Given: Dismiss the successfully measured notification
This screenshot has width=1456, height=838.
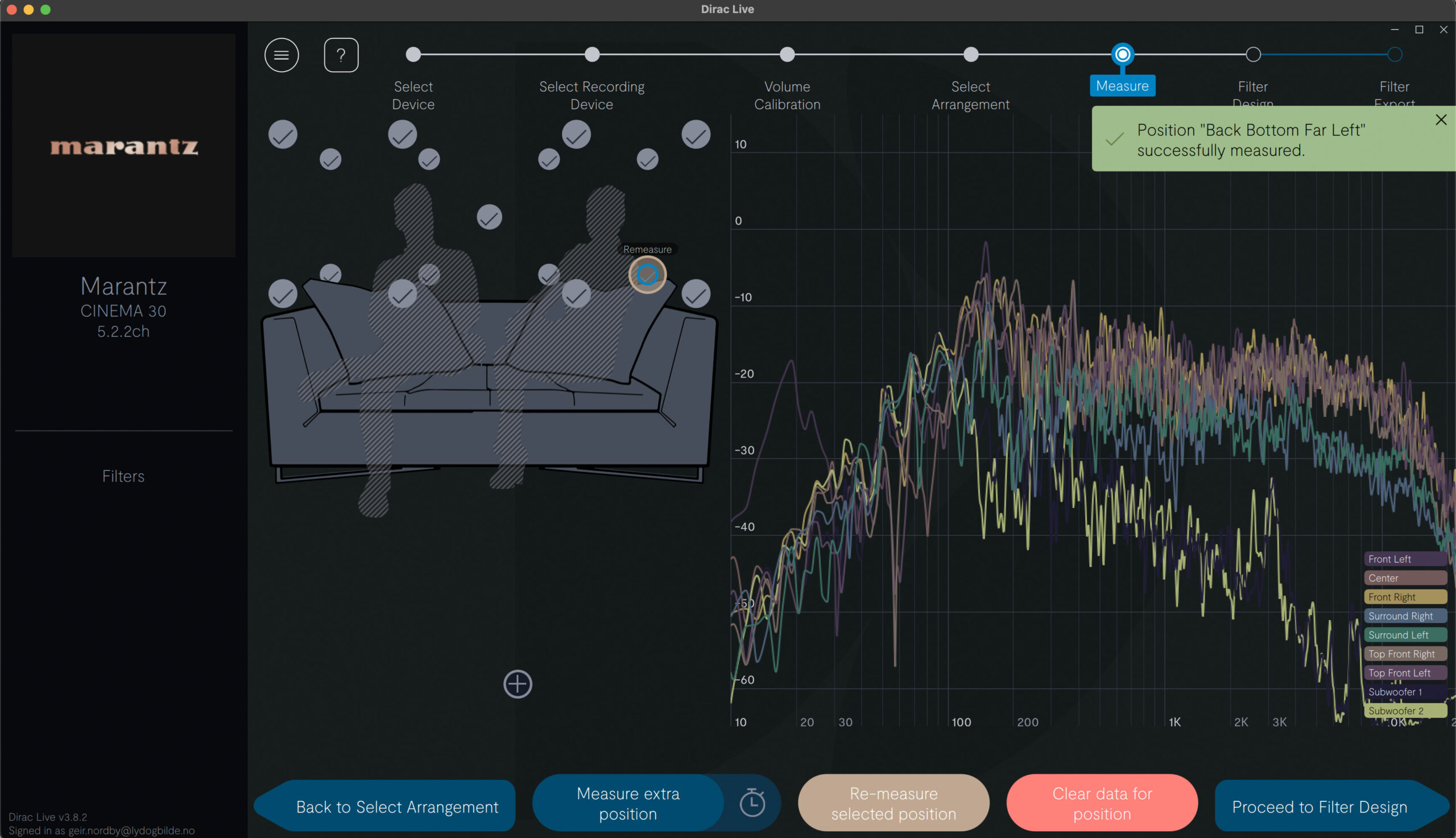Looking at the screenshot, I should pos(1441,119).
